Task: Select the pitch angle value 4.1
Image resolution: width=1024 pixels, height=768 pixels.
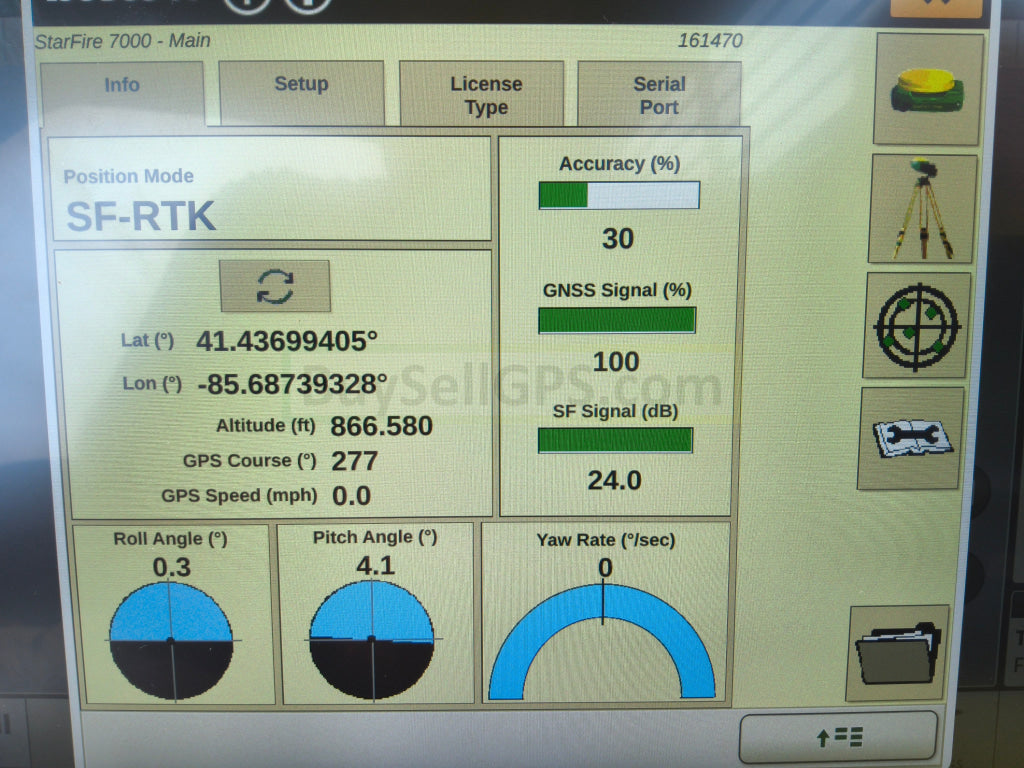Action: (x=376, y=565)
